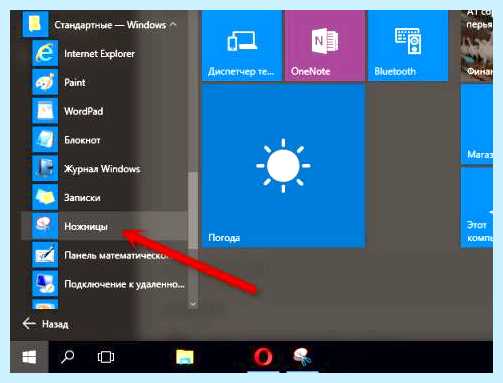This screenshot has width=503, height=383.
Task: Click the Стандартные — Windows folder icon
Action: (x=35, y=24)
